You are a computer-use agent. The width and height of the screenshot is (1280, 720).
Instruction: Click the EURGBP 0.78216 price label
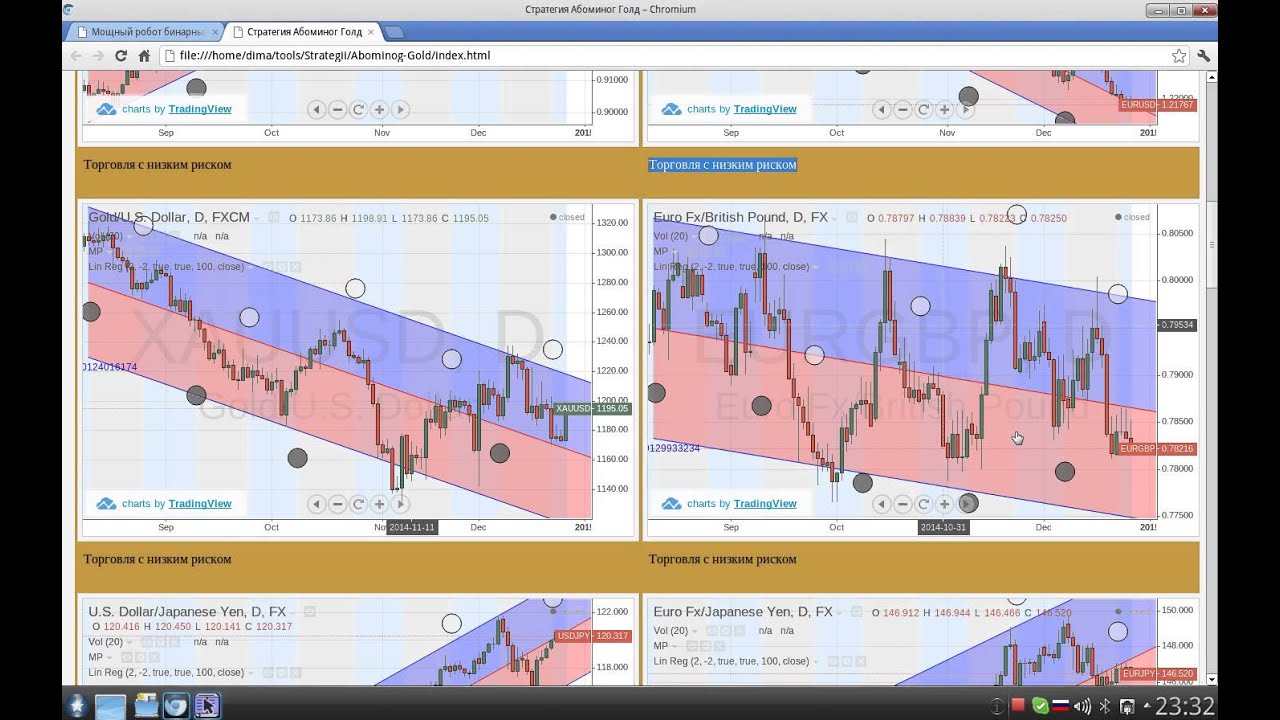pyautogui.click(x=1158, y=449)
